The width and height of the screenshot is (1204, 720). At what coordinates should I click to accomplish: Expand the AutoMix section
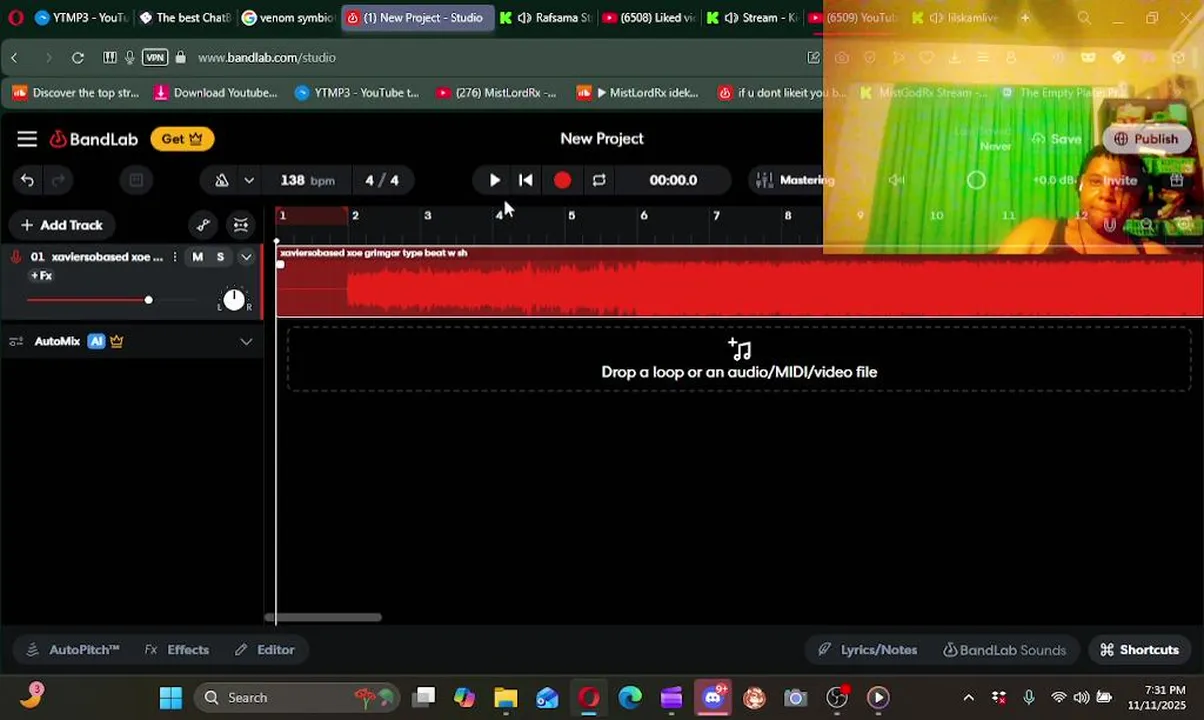[246, 342]
